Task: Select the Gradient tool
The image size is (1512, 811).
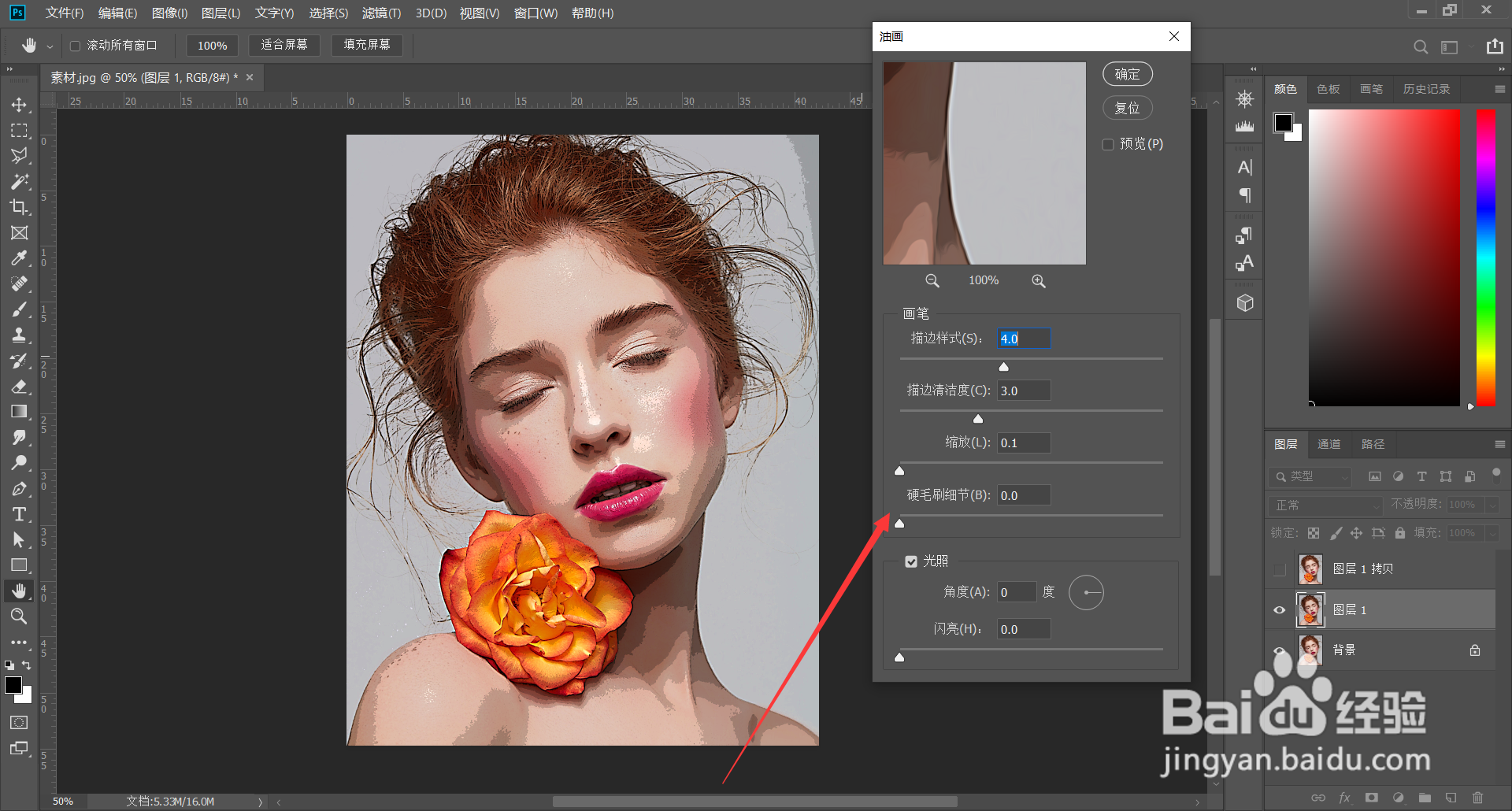Action: click(x=19, y=412)
